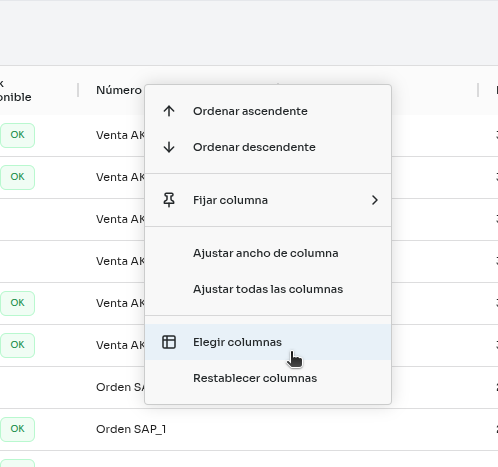Screen dimensions: 498x467
Task: Choose Ajustar todas las columnas
Action: 268,289
